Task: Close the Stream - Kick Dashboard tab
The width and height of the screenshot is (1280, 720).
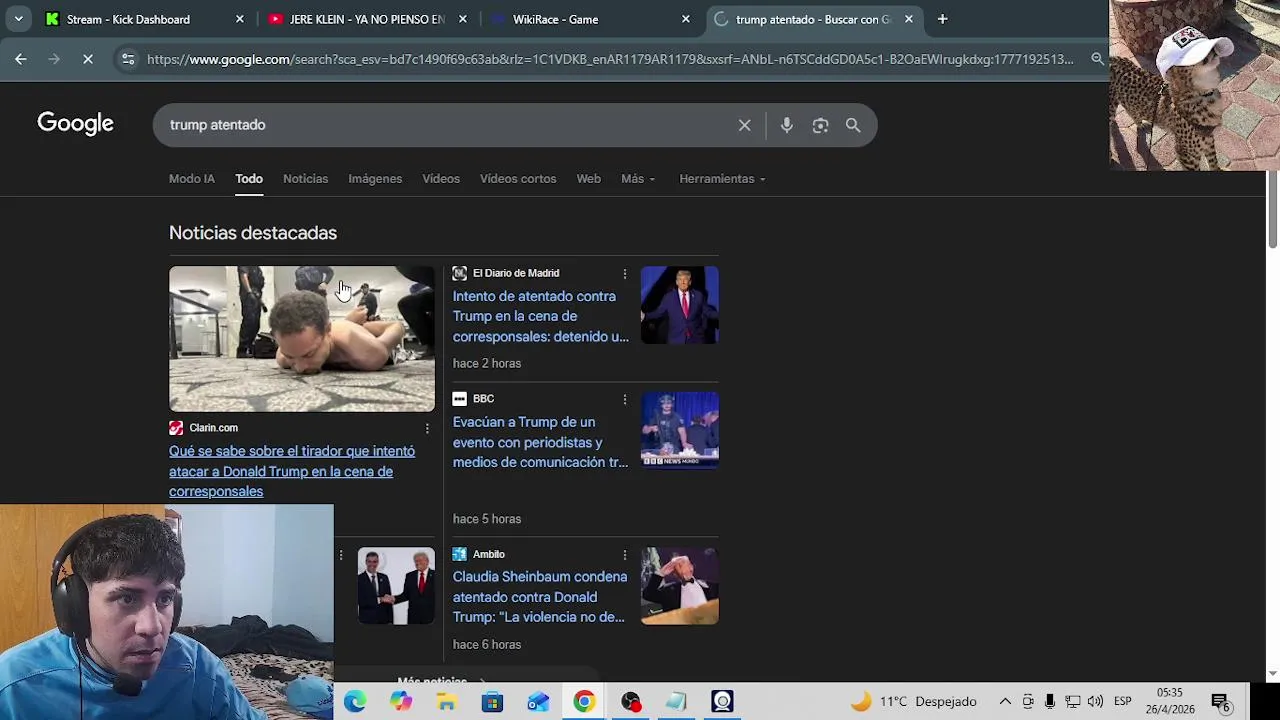Action: [x=239, y=19]
